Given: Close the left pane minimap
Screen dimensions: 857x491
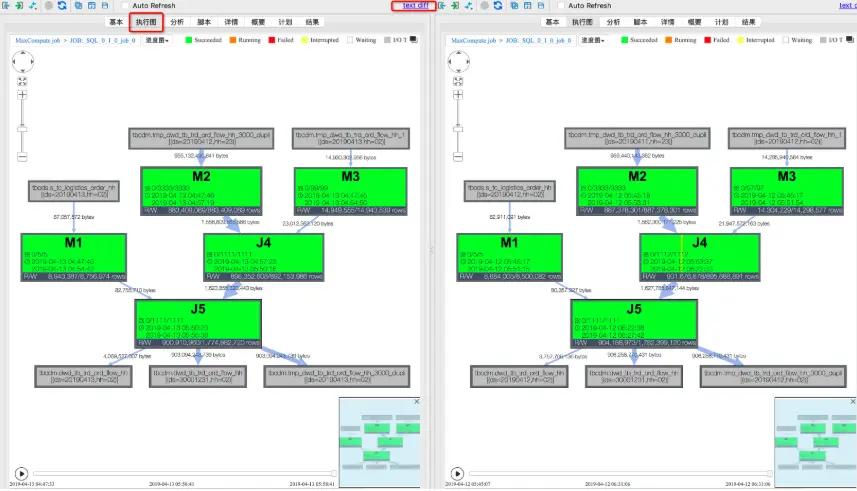Looking at the screenshot, I should tap(416, 401).
